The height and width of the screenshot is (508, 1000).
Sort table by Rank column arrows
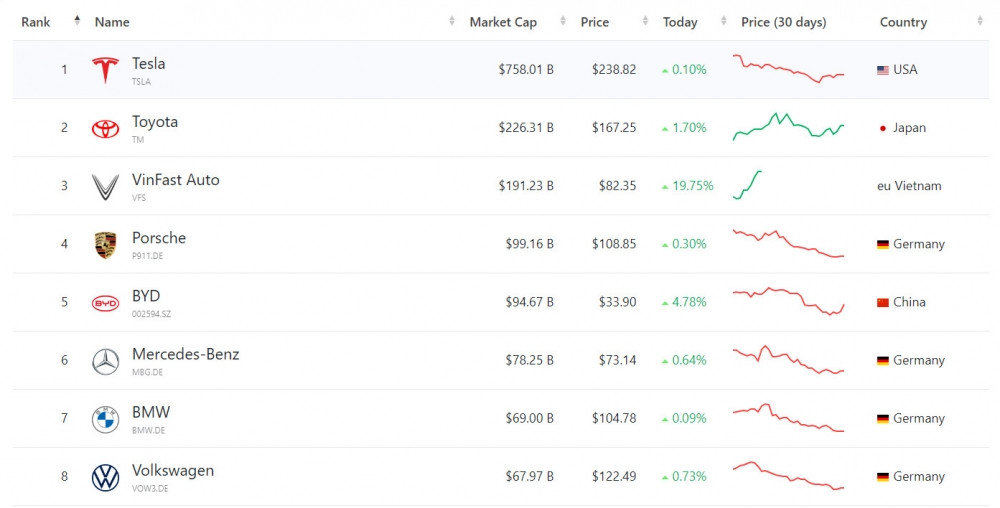[77, 20]
